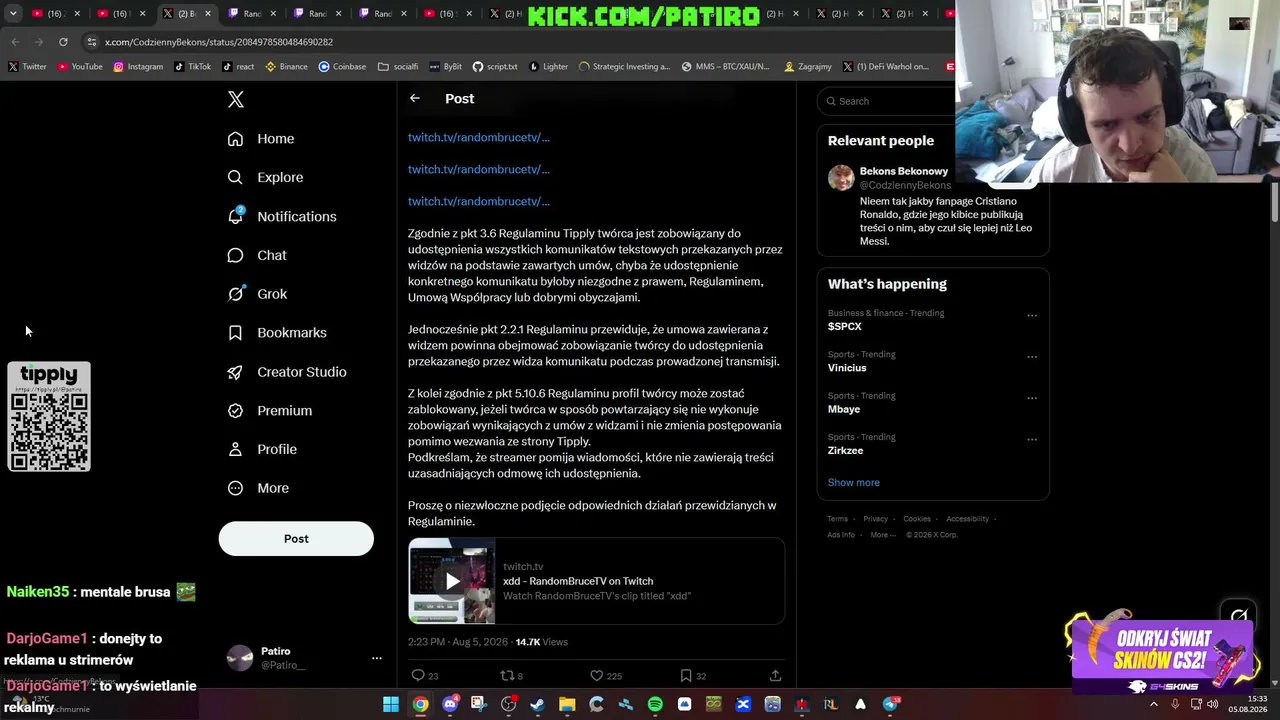
Task: Launch the Grok icon in the sidebar
Action: (x=235, y=294)
